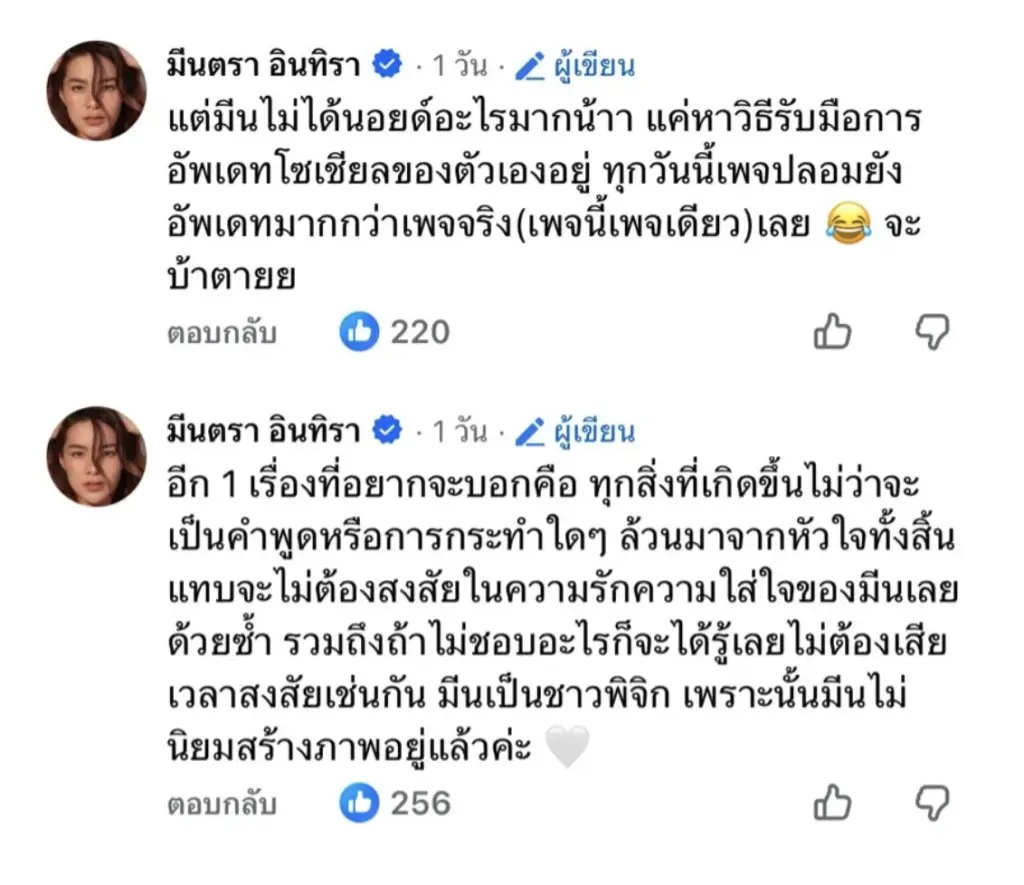The height and width of the screenshot is (885, 1024).
Task: Click the "1 วัน" timestamp on the top comment
Action: point(460,67)
